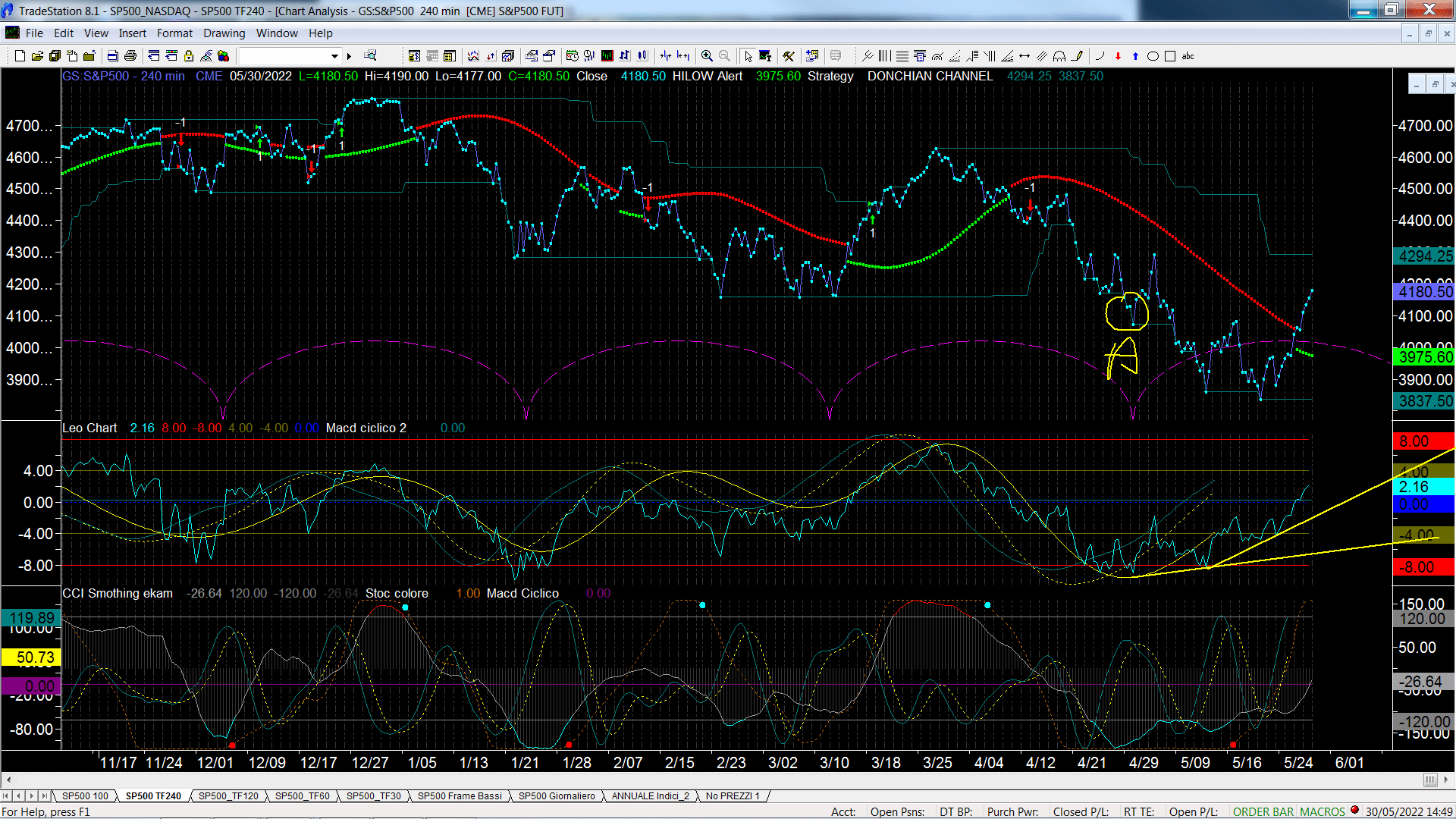Viewport: 1456px width, 819px height.
Task: Open the Edit menu
Action: coord(64,33)
